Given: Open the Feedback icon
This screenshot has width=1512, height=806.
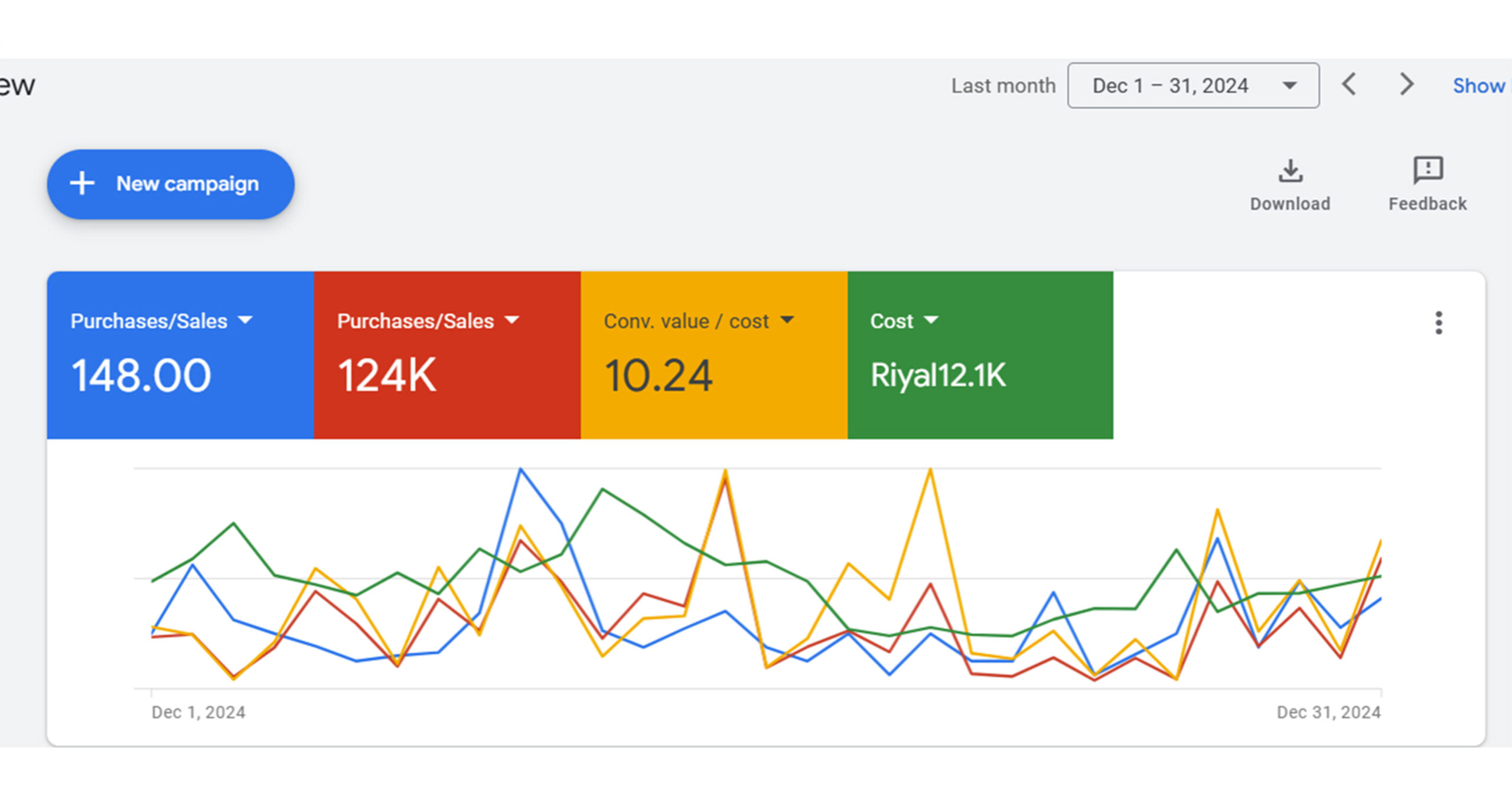Looking at the screenshot, I should point(1428,171).
